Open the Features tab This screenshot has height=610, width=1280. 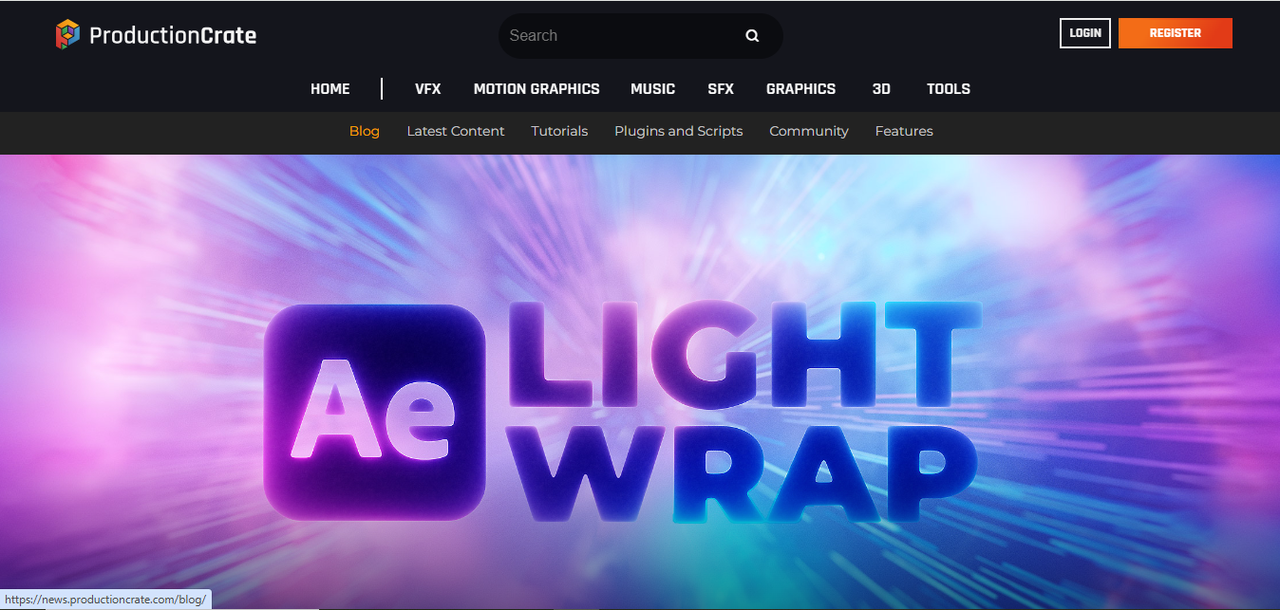pyautogui.click(x=903, y=131)
